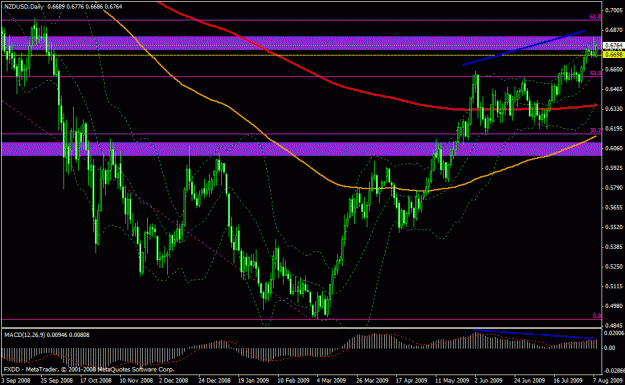Click the 50.0 Fibonacci level label
Viewport: 625px width, 385px height.
tap(596, 73)
